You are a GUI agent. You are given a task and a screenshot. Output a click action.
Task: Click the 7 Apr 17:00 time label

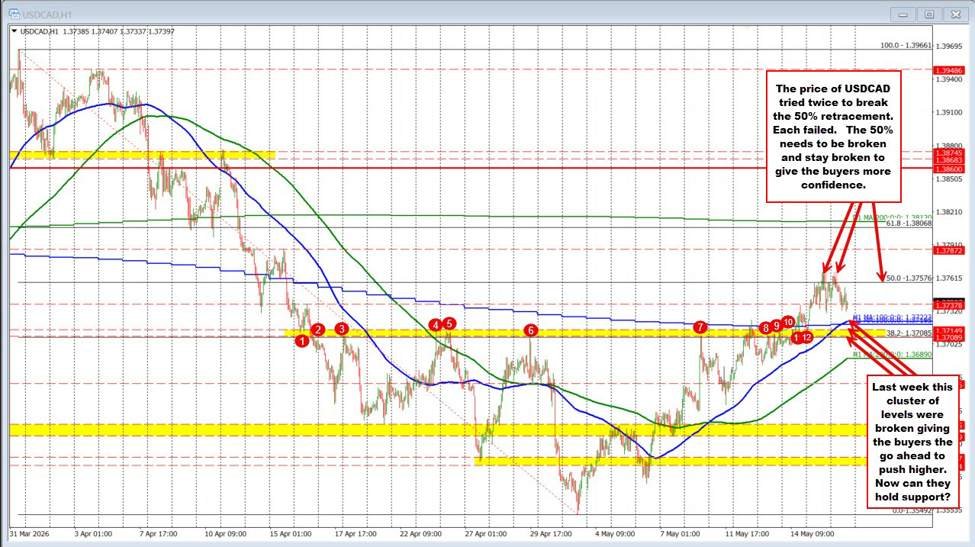(x=159, y=534)
